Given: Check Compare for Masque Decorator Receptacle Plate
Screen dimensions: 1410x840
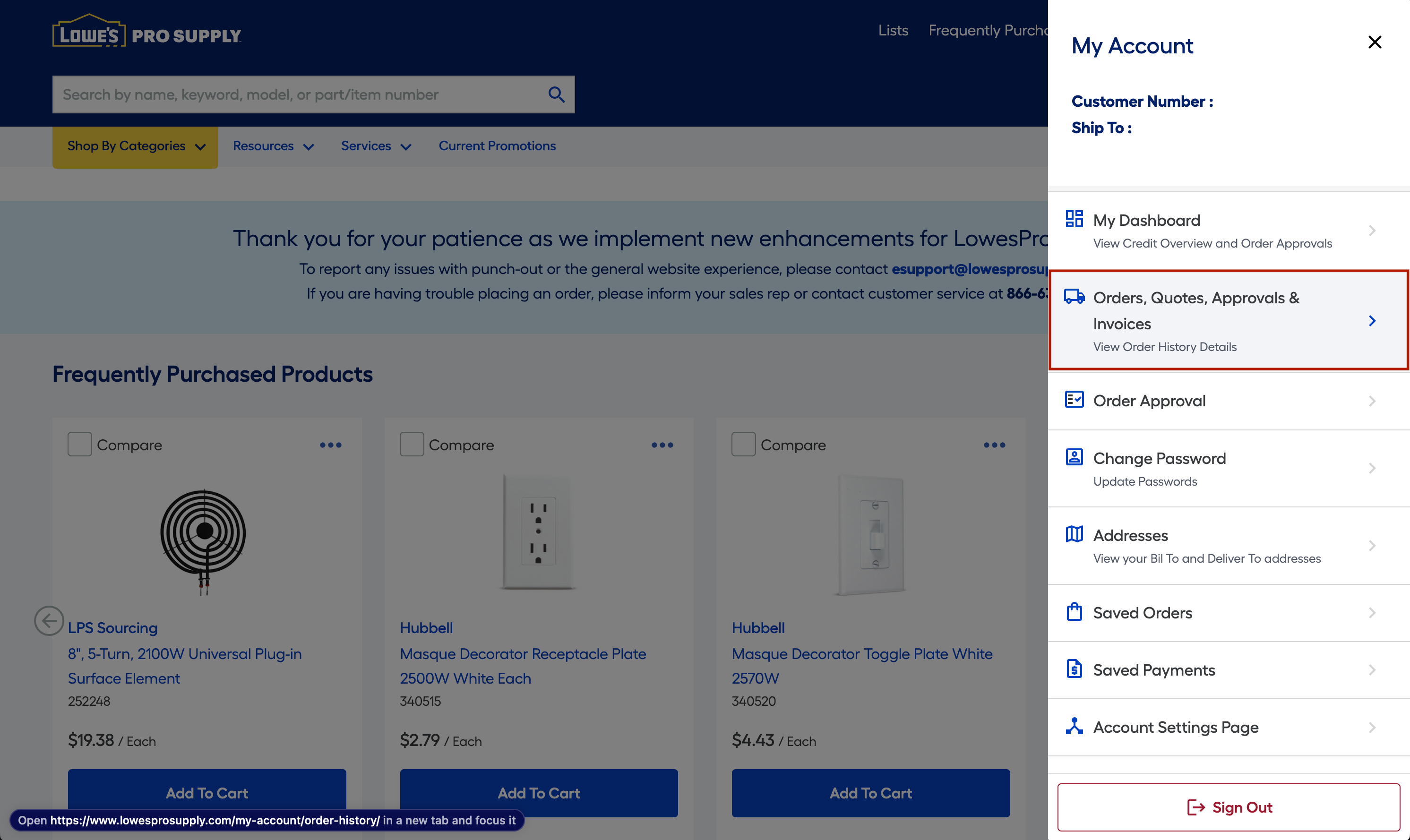Looking at the screenshot, I should [412, 445].
